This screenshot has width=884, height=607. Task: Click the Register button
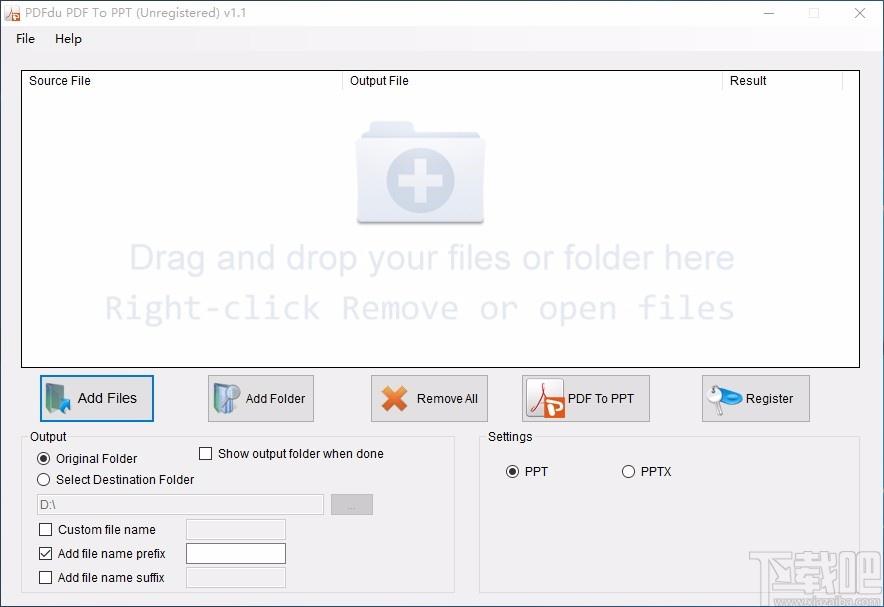[x=755, y=398]
